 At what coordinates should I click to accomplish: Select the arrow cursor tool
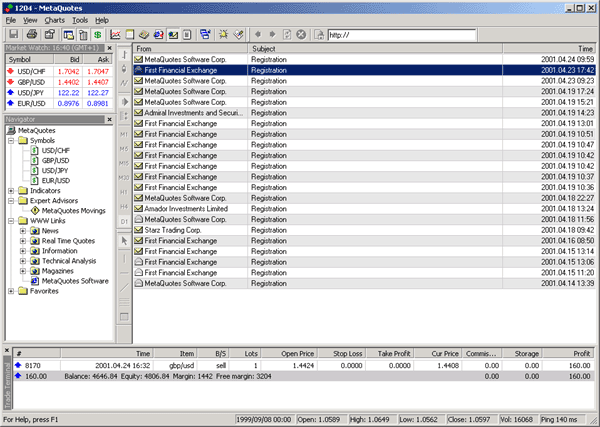124,241
